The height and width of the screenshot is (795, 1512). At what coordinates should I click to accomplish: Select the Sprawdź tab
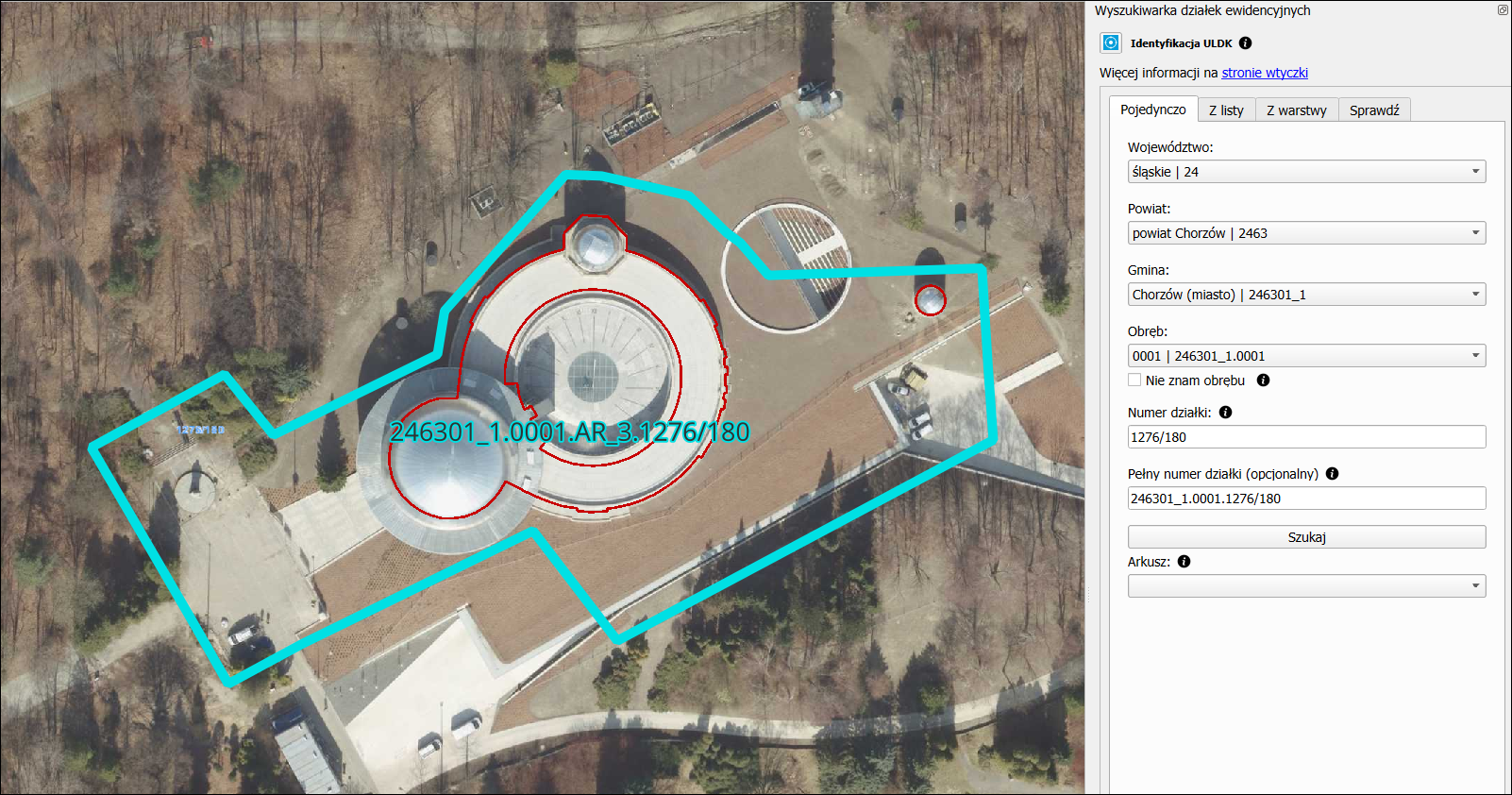pos(1373,110)
